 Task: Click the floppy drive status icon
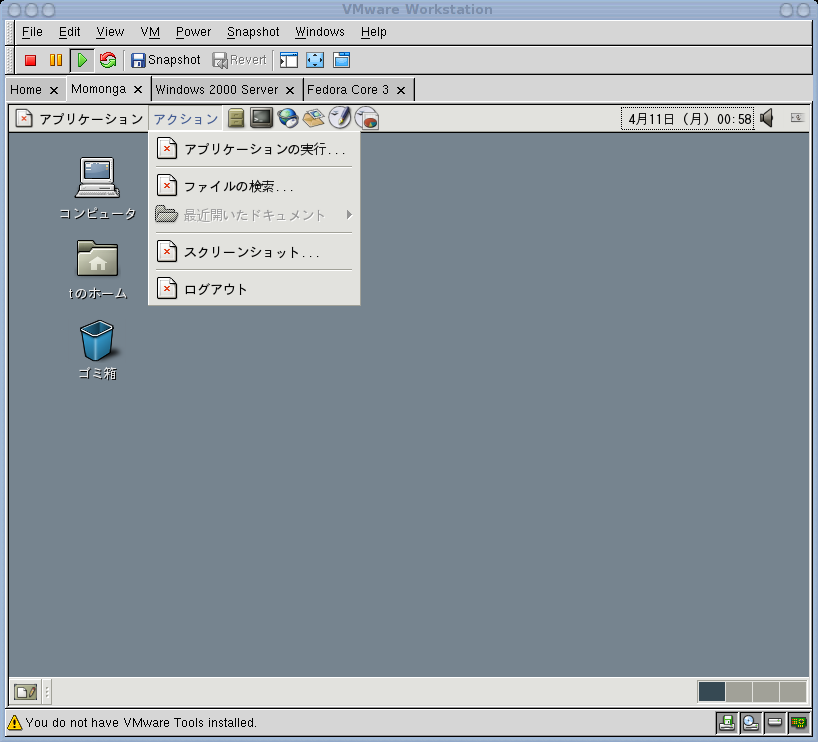point(727,722)
